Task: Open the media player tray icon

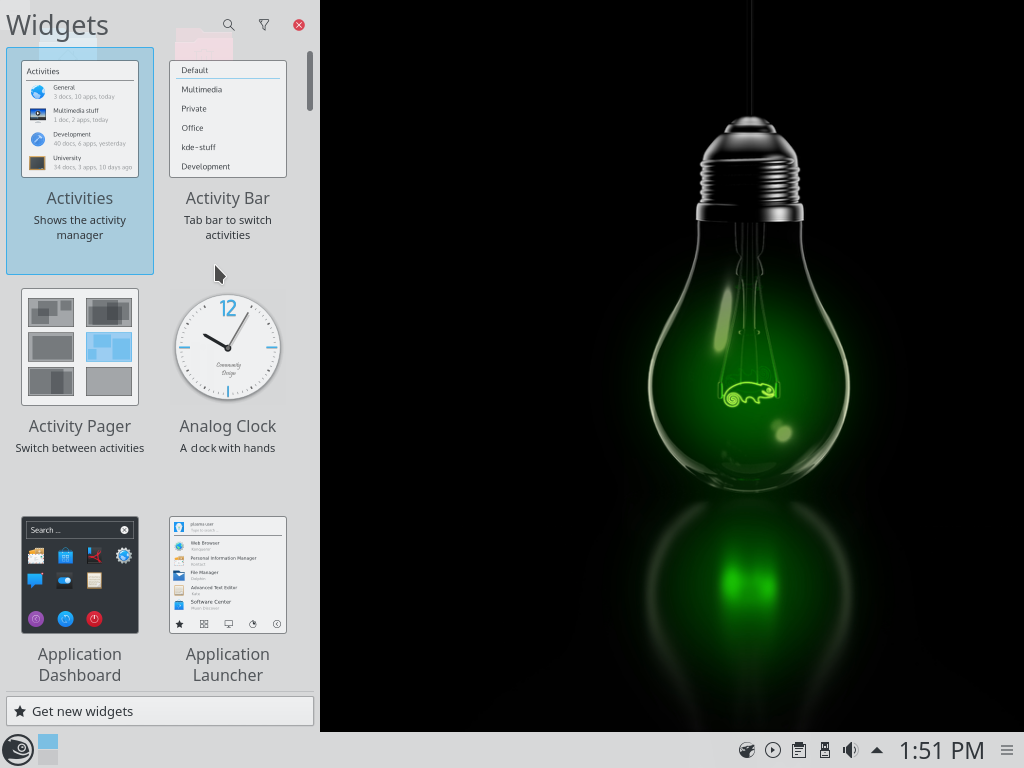Action: [x=772, y=750]
